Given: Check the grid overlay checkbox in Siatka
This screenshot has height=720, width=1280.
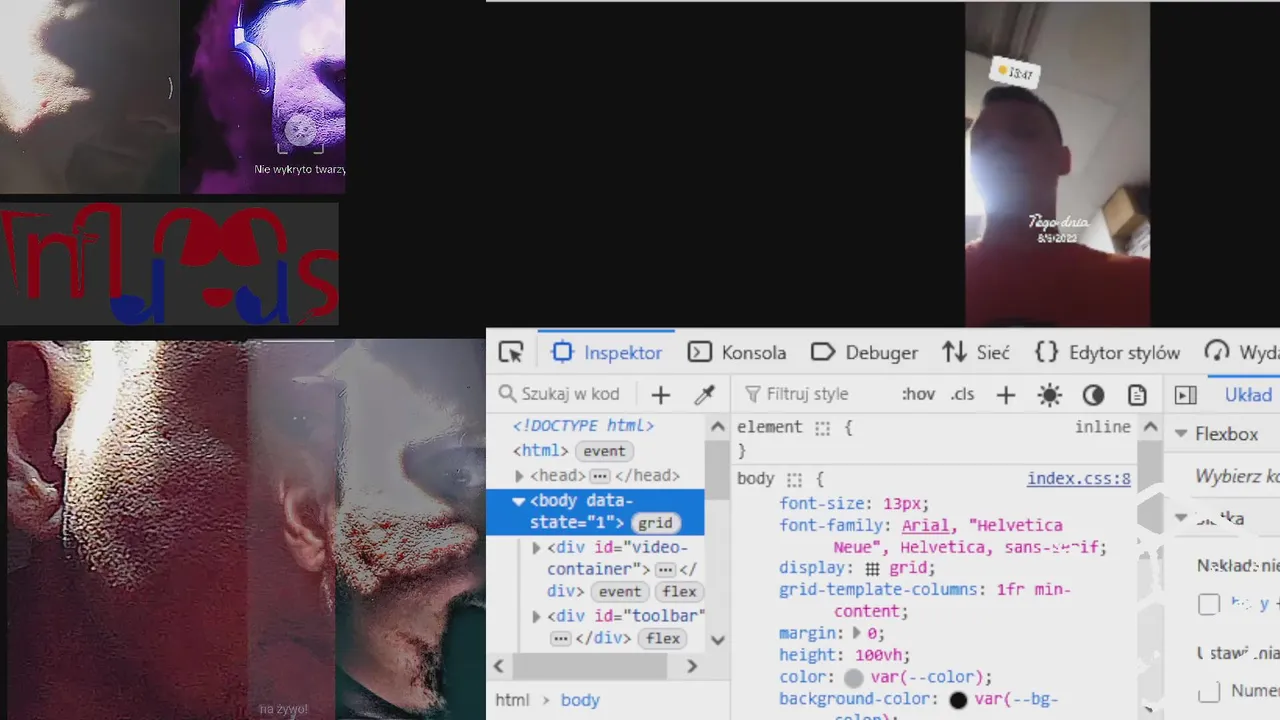Looking at the screenshot, I should tap(1209, 604).
